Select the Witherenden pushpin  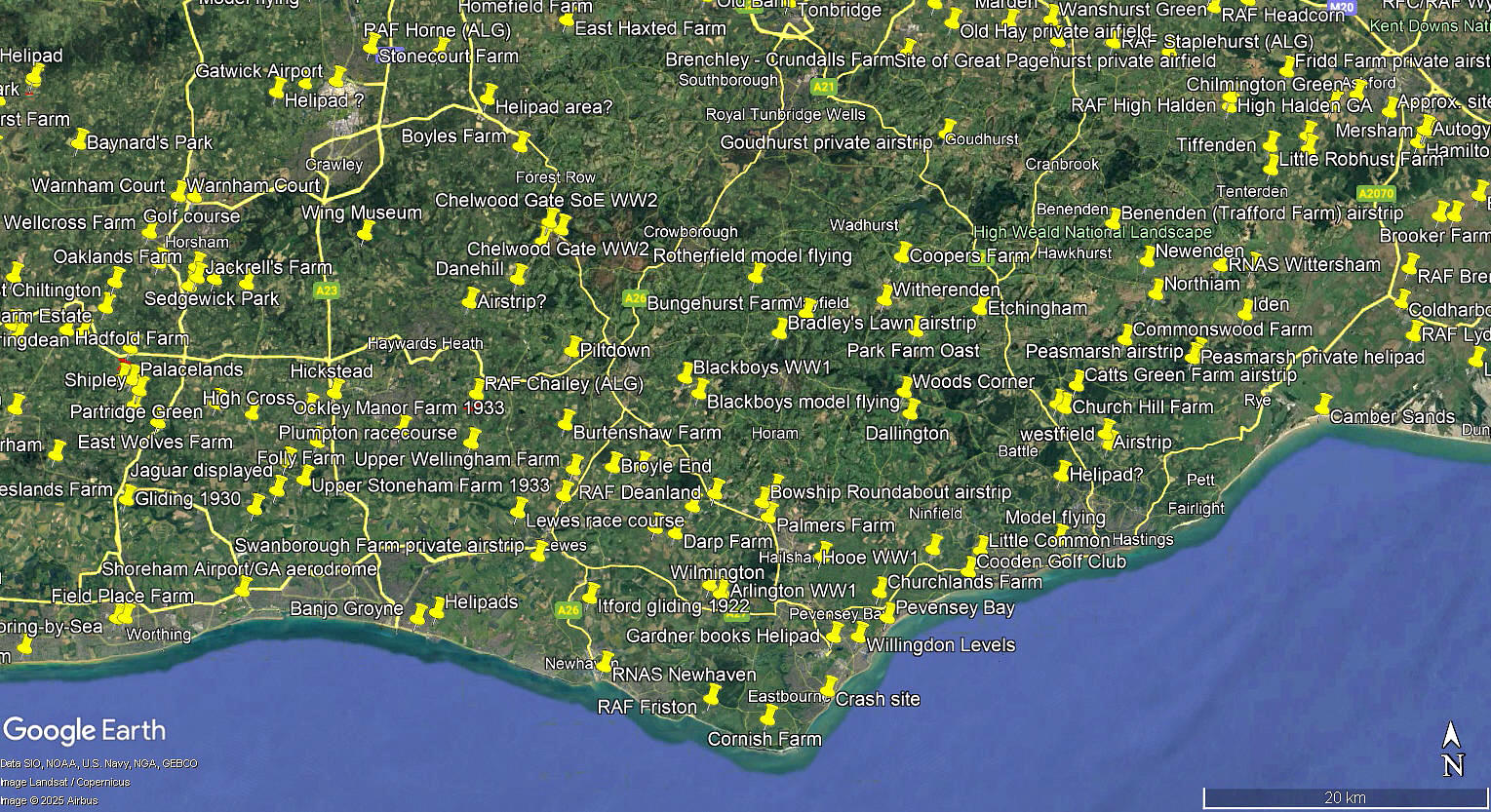point(885,294)
